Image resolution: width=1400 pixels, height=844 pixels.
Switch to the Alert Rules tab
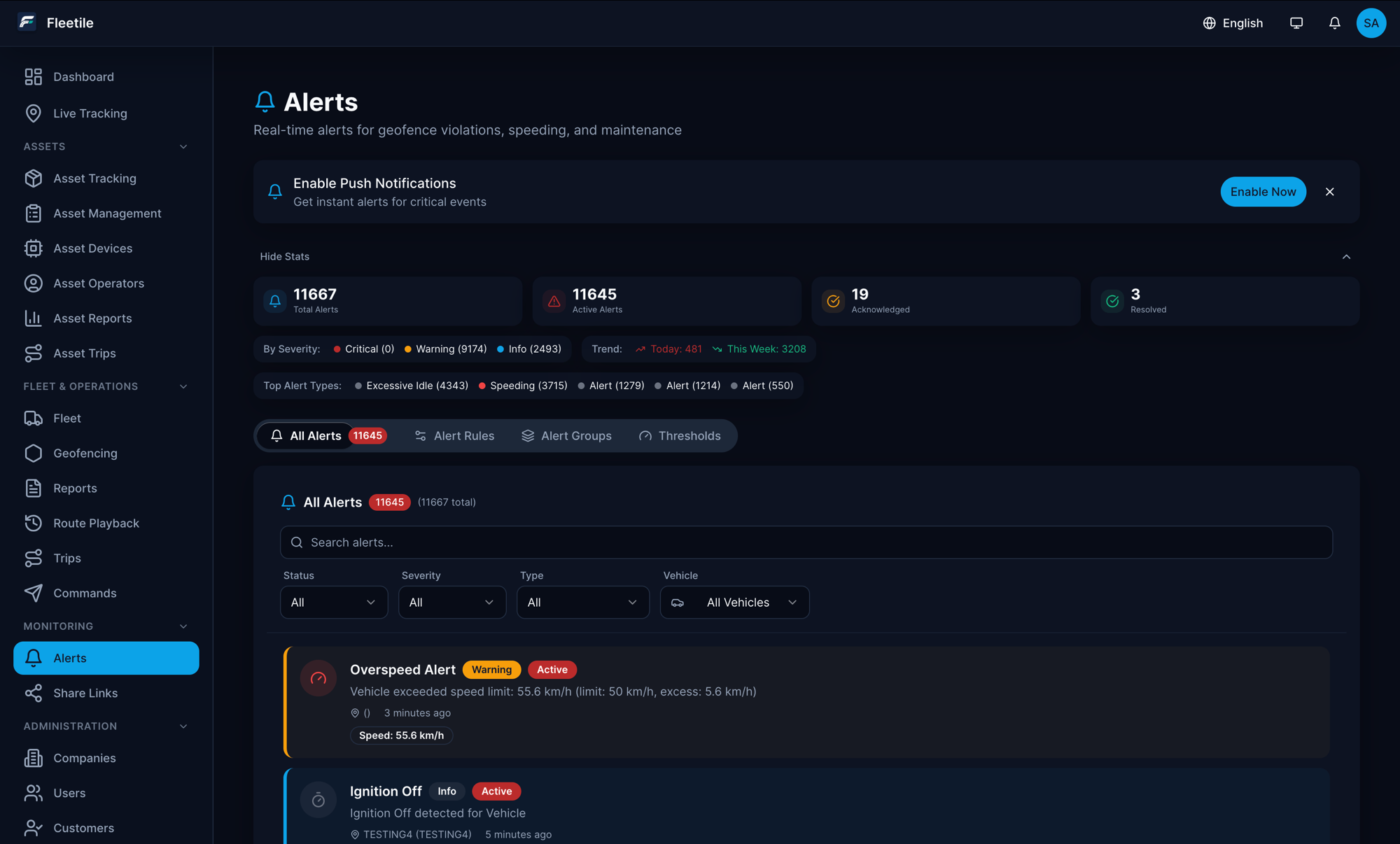click(454, 436)
